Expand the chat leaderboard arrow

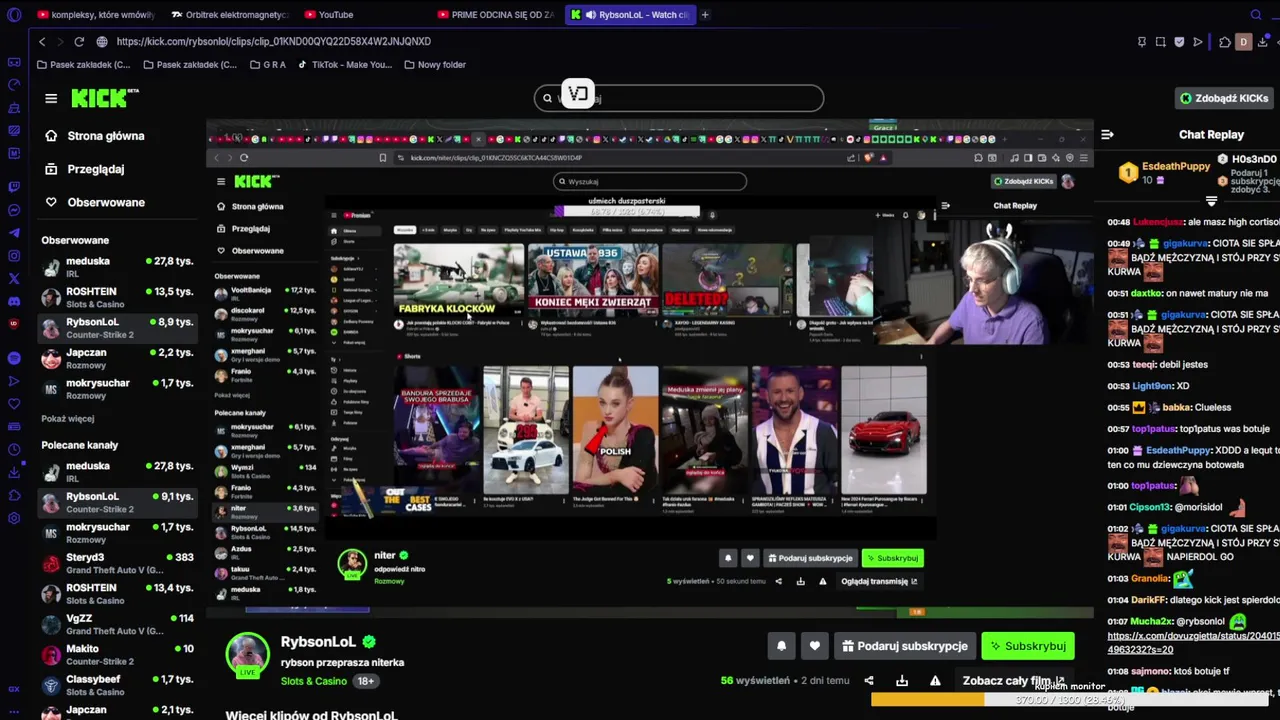tap(1211, 201)
